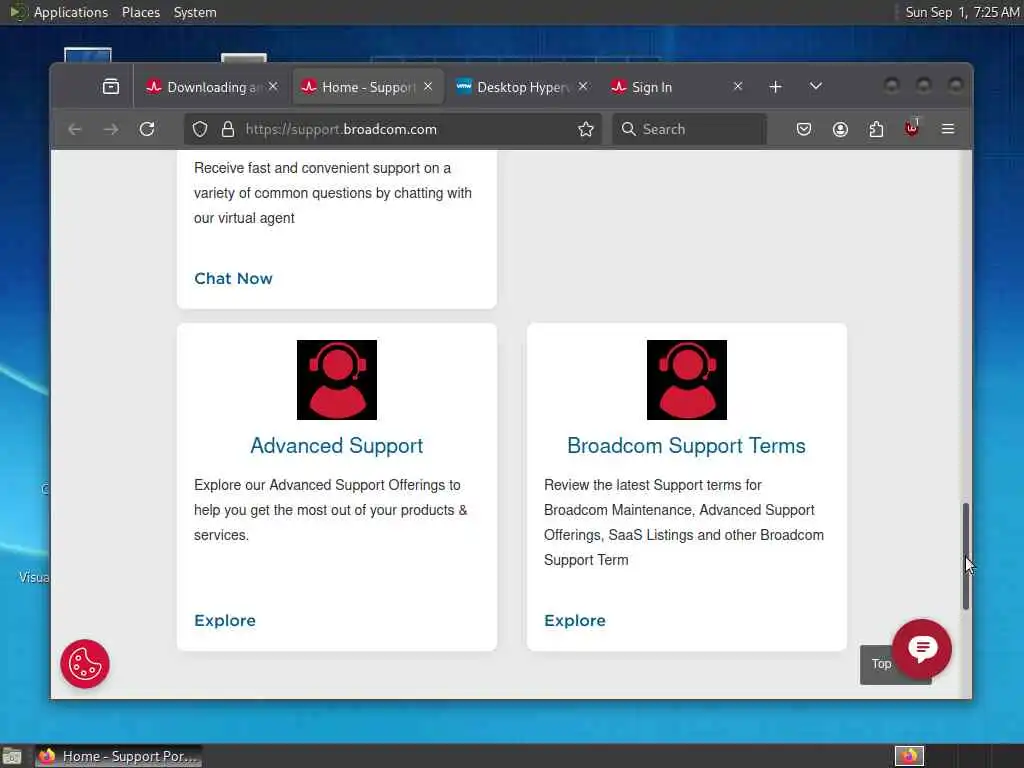Screen dimensions: 1024x768
Task: Go back to the previous page
Action: 75,129
